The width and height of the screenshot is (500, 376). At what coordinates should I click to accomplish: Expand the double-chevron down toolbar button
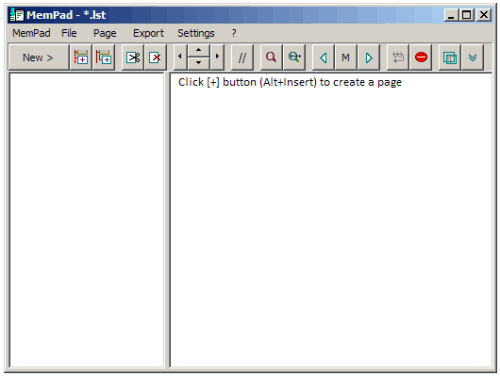point(472,58)
